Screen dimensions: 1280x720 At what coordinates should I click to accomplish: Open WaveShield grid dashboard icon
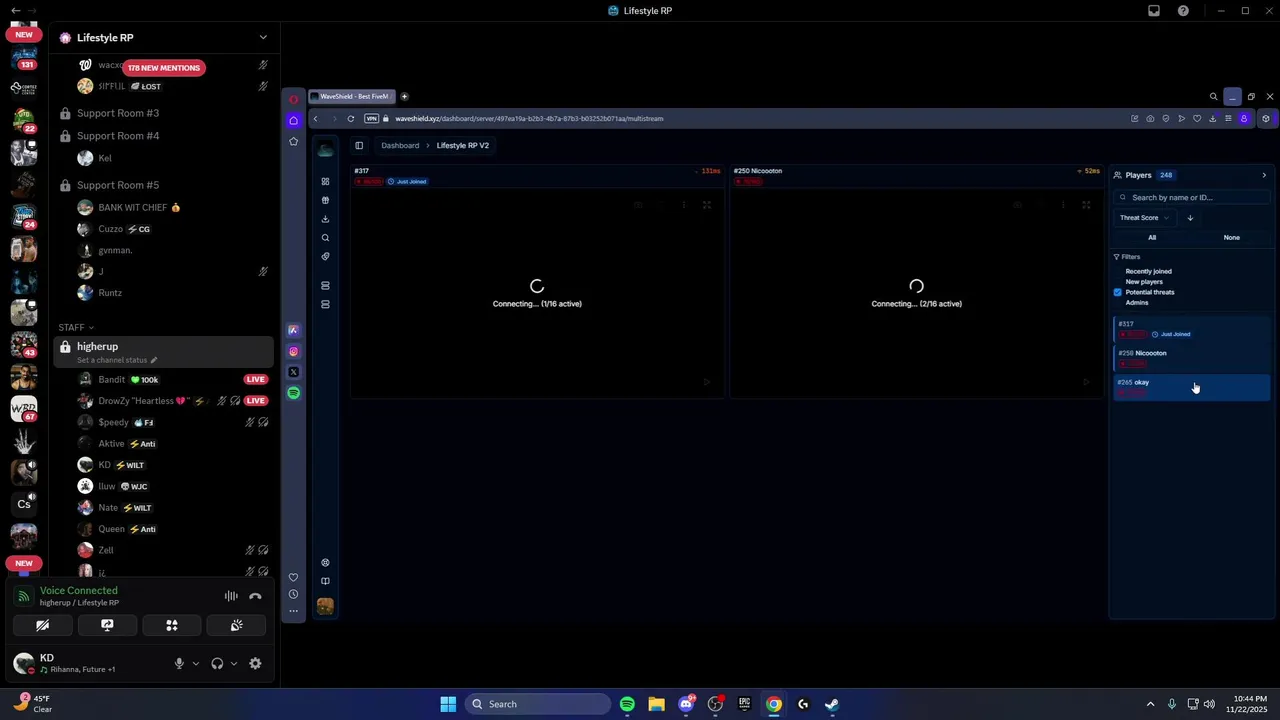coord(325,181)
